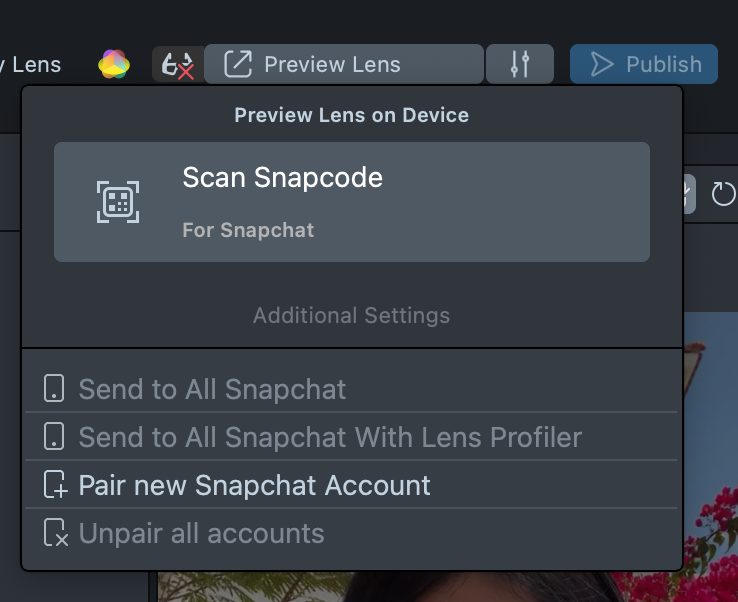Choose Send to All Snapchat With Lens Profiler
Screen dimensions: 738x602
(x=330, y=437)
